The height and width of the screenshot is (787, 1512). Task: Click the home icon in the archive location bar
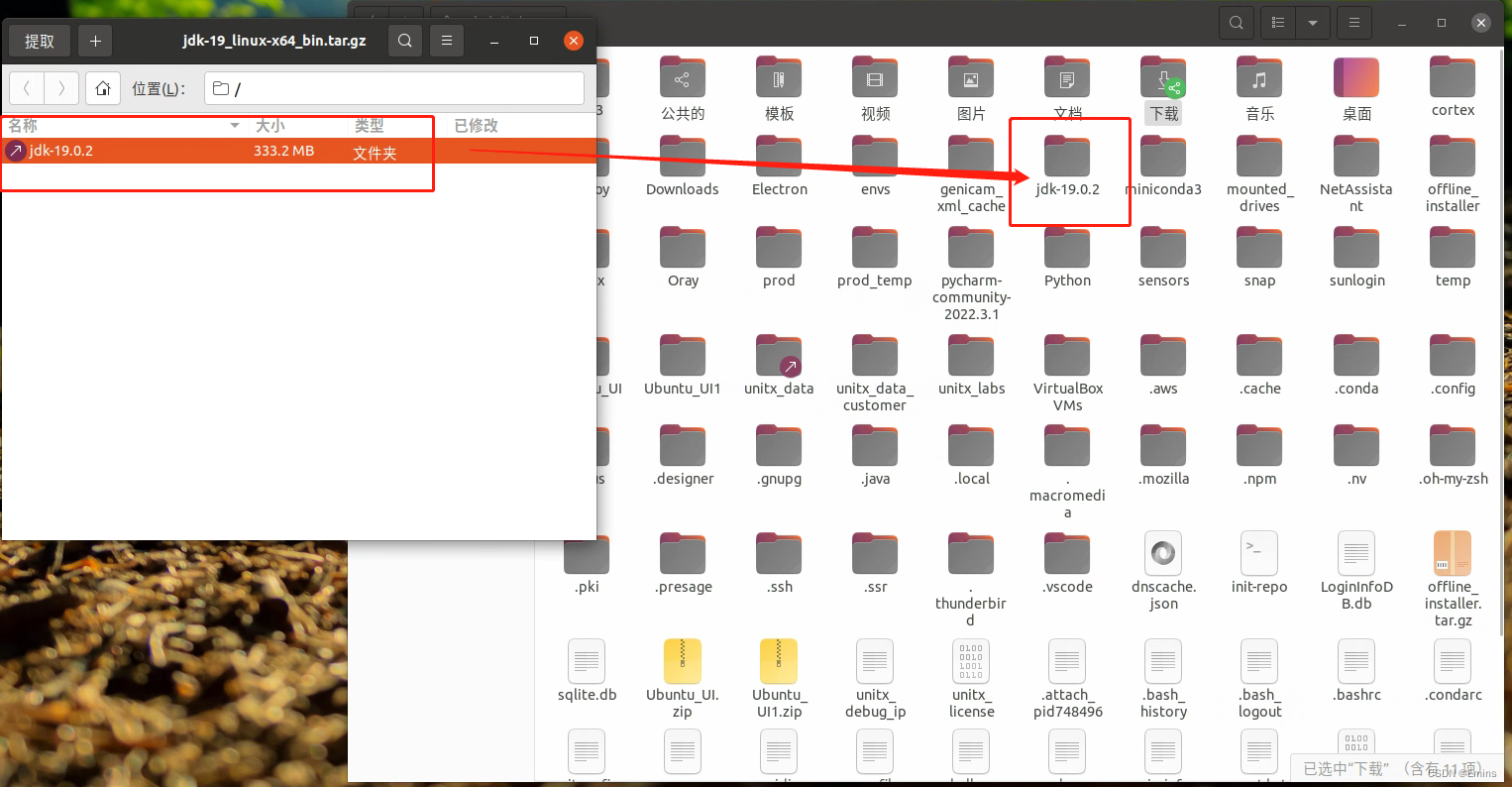pos(103,88)
